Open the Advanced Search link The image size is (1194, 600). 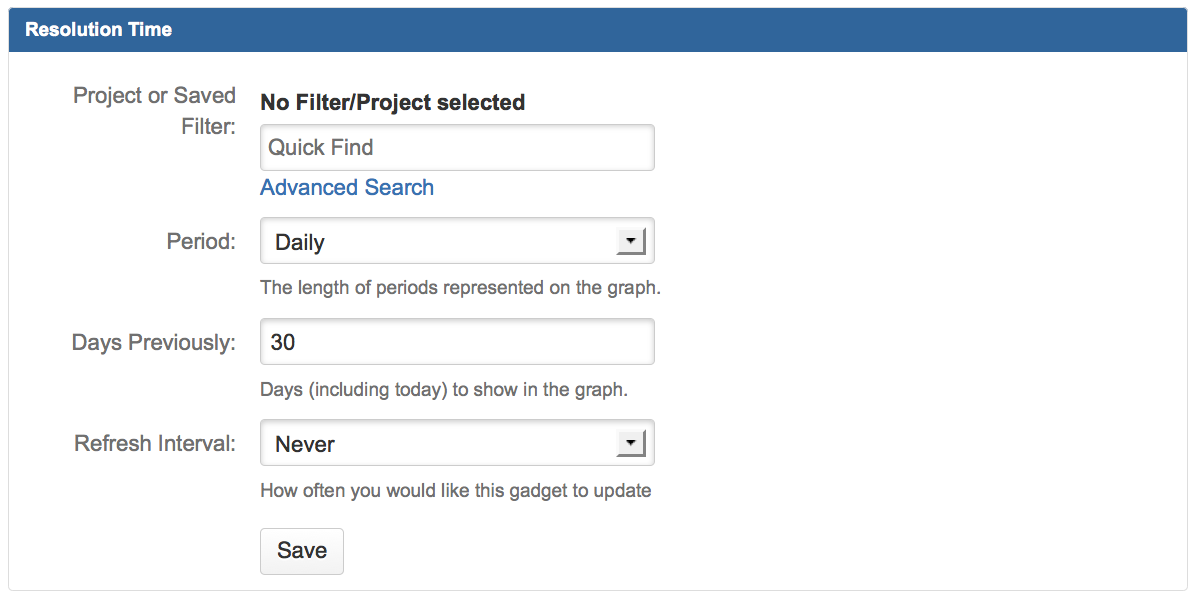(347, 188)
